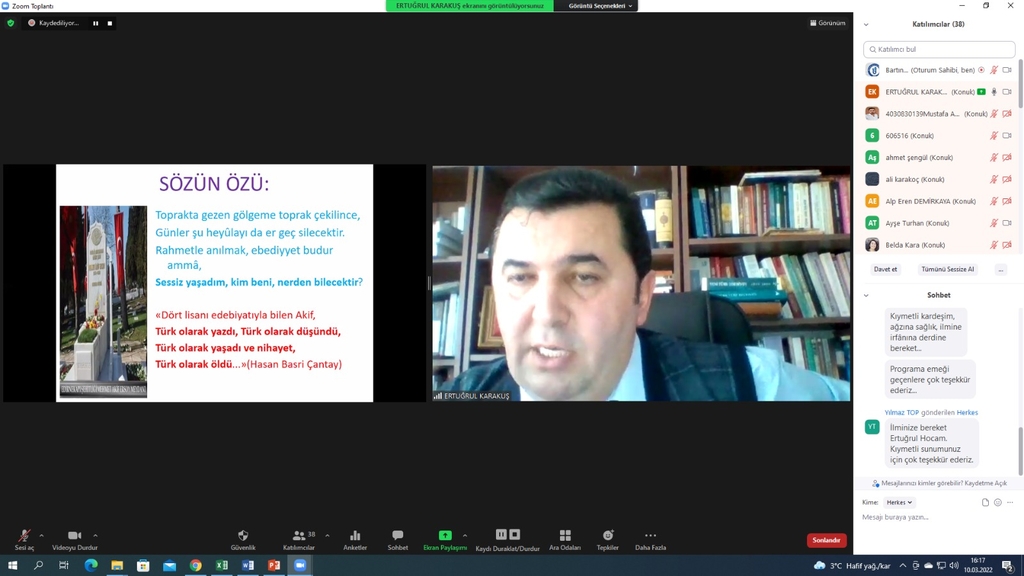Click the Tümünü Sessize Al button

coord(947,269)
